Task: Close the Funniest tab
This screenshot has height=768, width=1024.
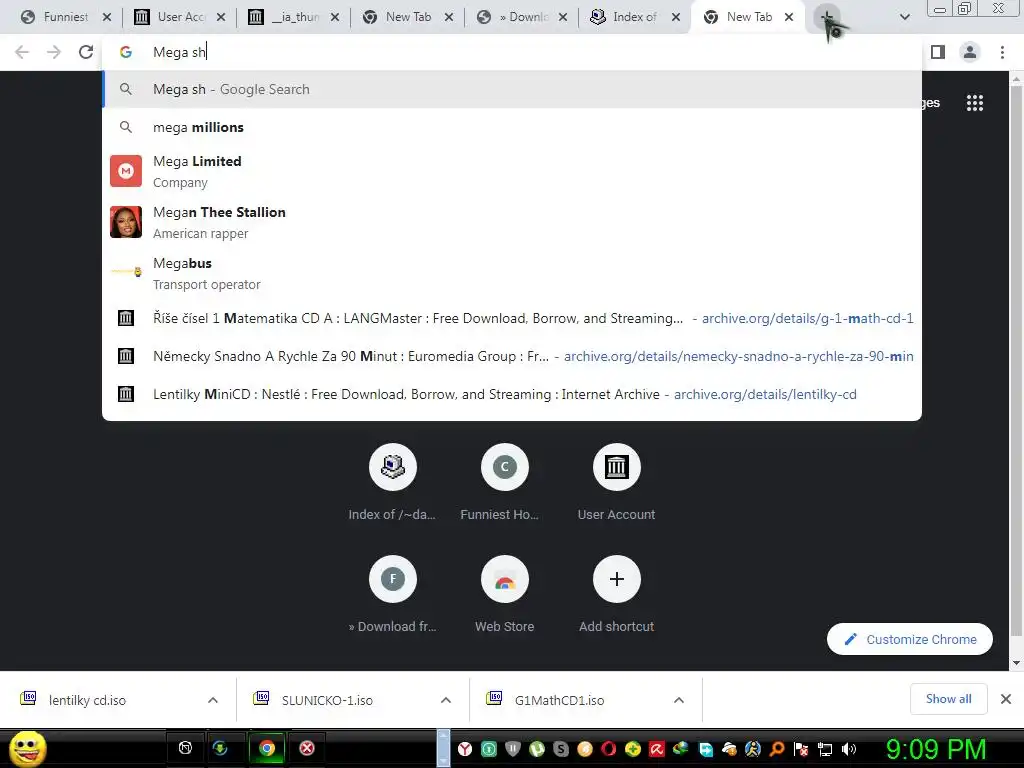Action: (107, 17)
